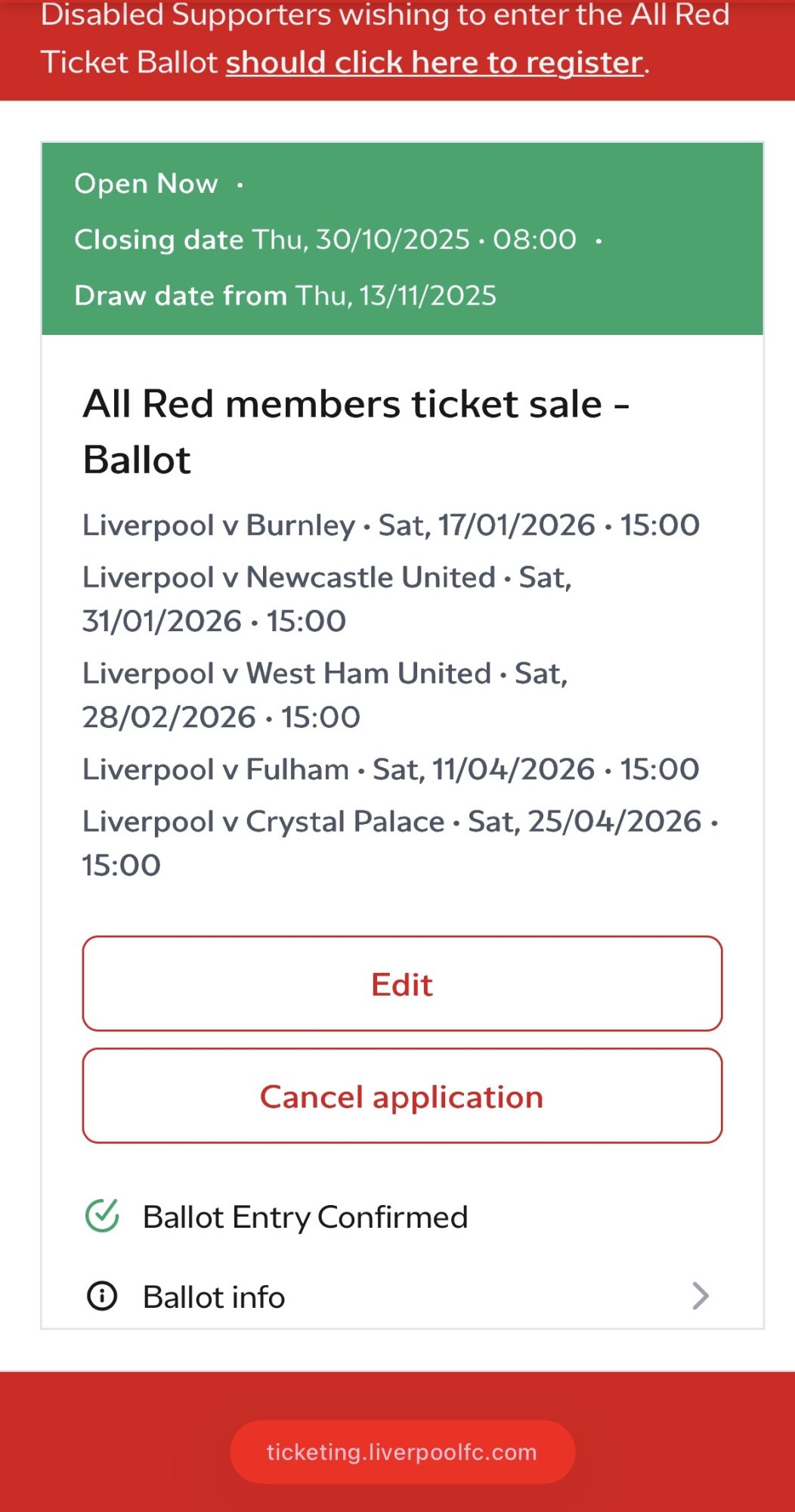Click the Closing date line in green banner

click(x=325, y=240)
